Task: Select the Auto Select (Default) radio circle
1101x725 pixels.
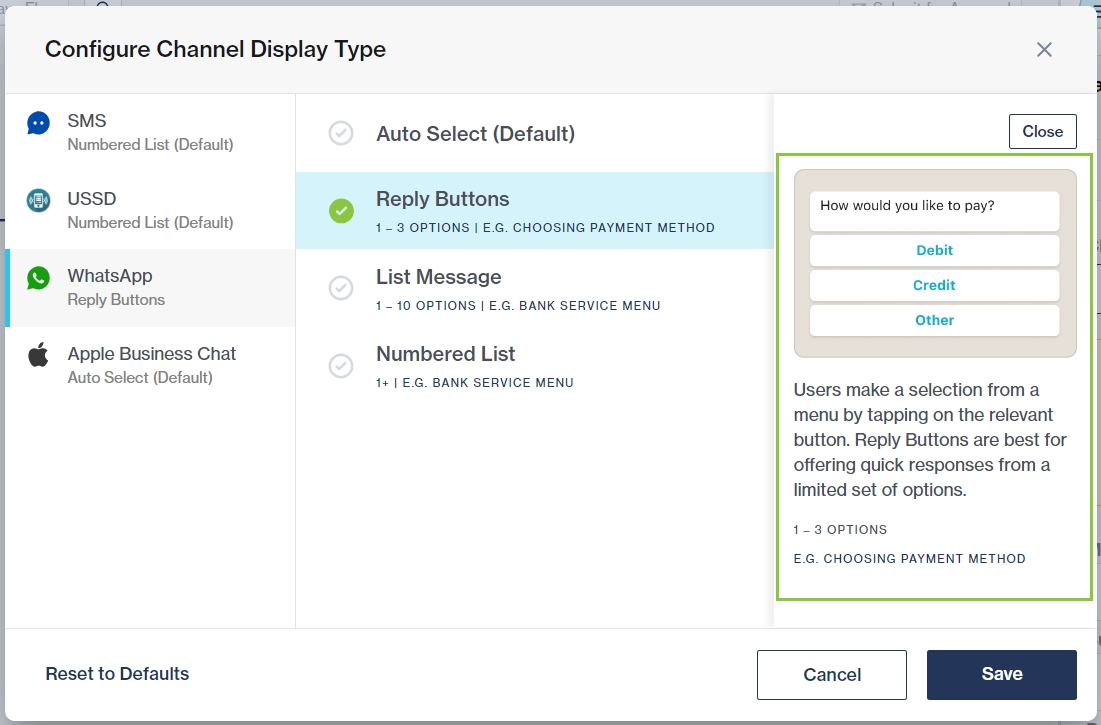Action: tap(341, 134)
